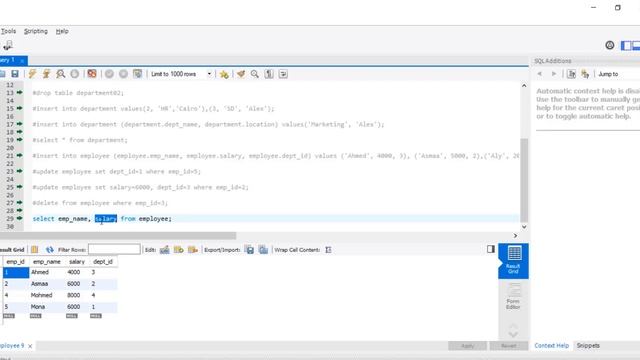Select the cell containing Mona
The image size is (640, 360).
point(47,307)
